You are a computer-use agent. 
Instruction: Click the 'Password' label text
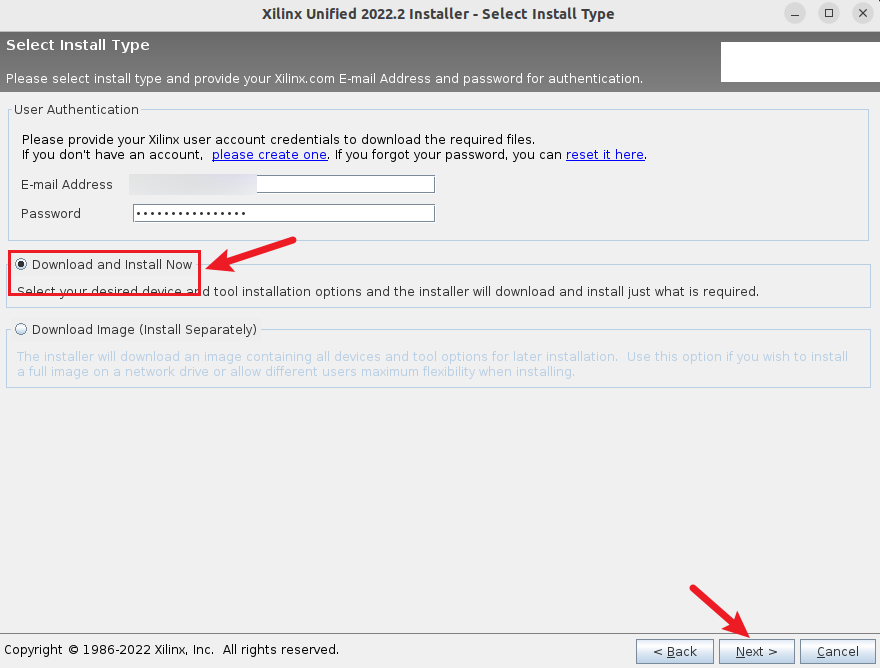51,213
